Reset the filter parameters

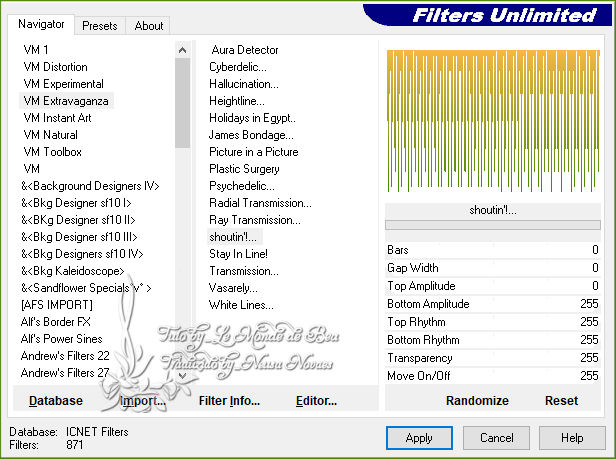click(x=561, y=400)
